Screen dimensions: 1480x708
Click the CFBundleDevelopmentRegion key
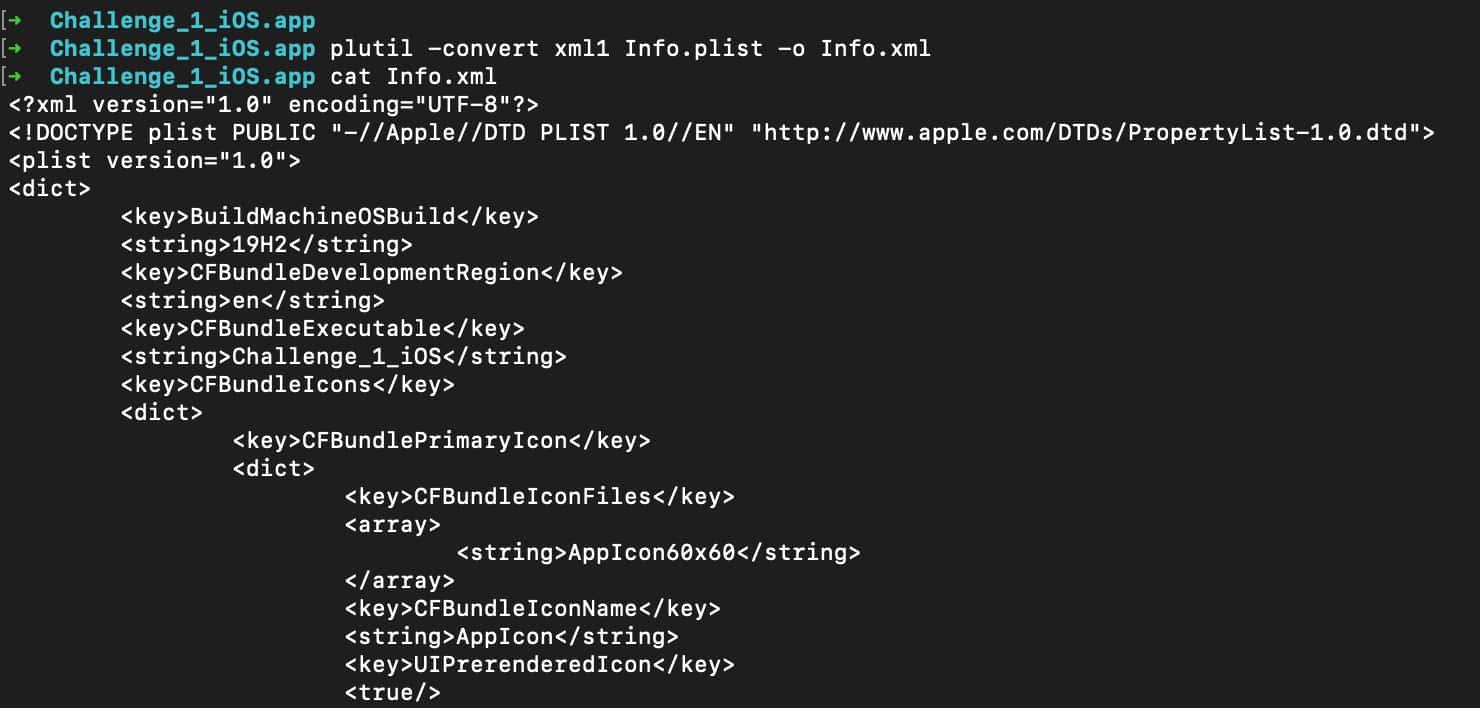372,272
